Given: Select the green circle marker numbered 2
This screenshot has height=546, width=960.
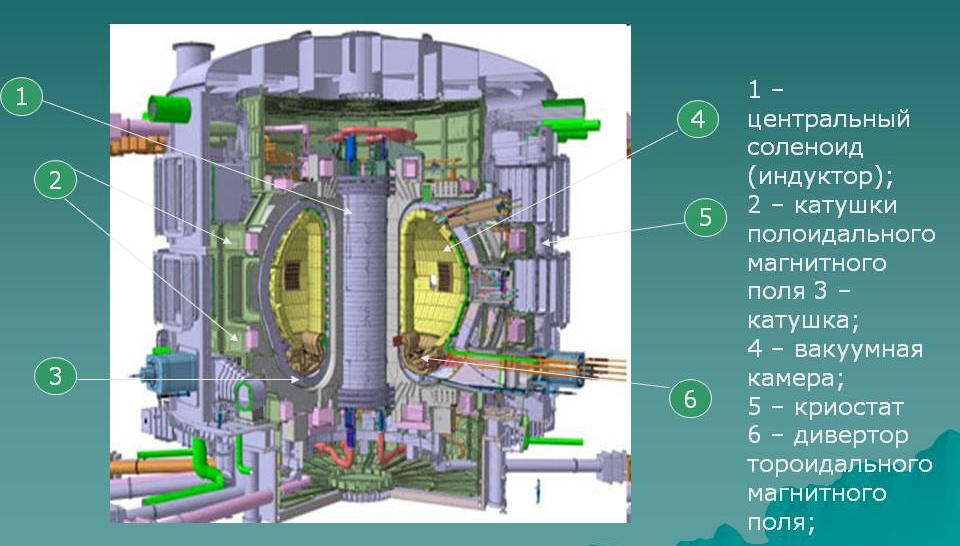Looking at the screenshot, I should 57,181.
